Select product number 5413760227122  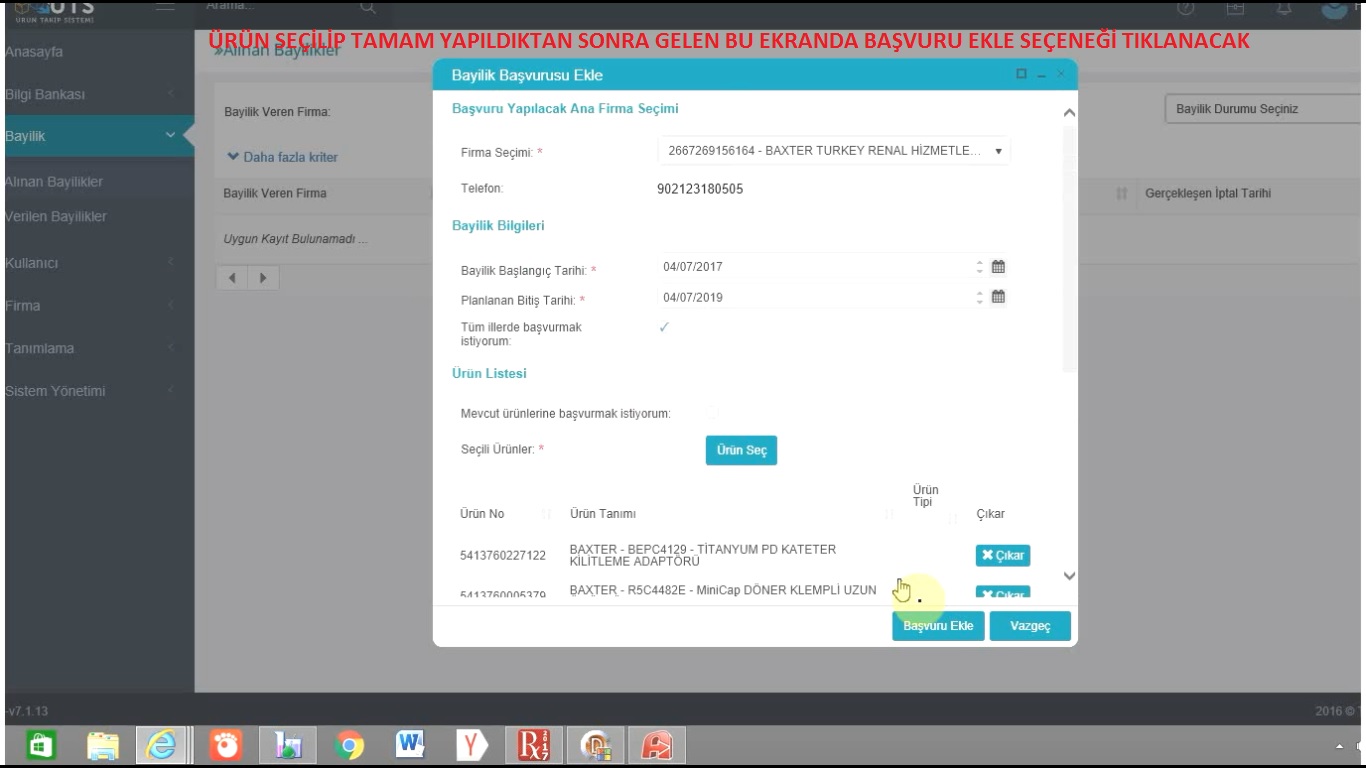503,555
